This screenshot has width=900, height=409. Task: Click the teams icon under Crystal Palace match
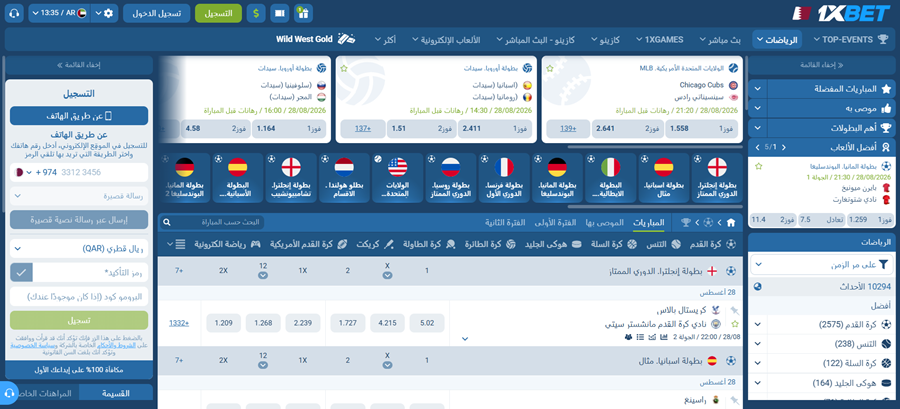click(x=629, y=337)
